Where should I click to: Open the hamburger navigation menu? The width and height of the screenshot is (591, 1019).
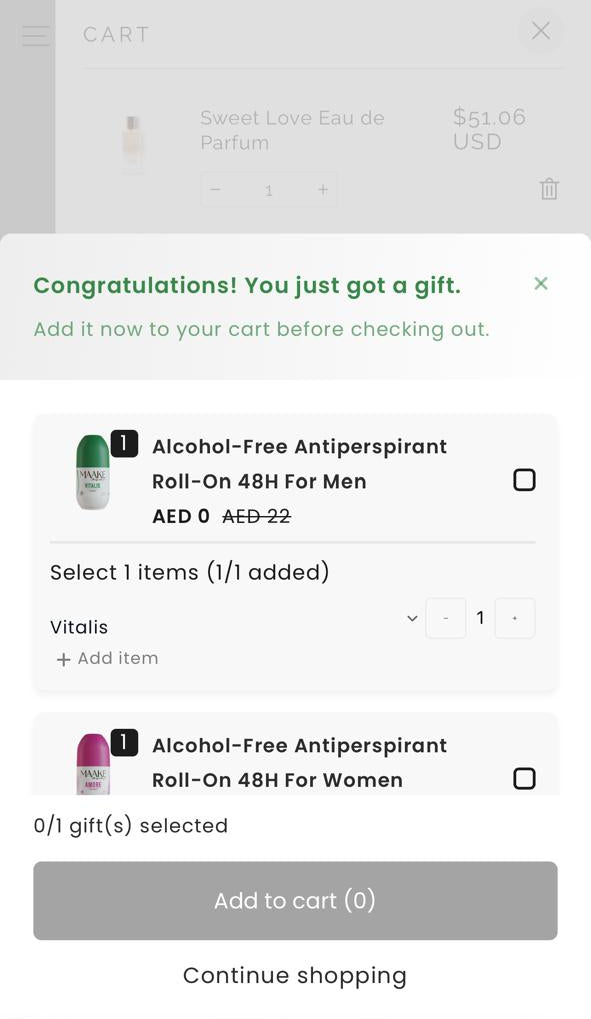pyautogui.click(x=35, y=35)
